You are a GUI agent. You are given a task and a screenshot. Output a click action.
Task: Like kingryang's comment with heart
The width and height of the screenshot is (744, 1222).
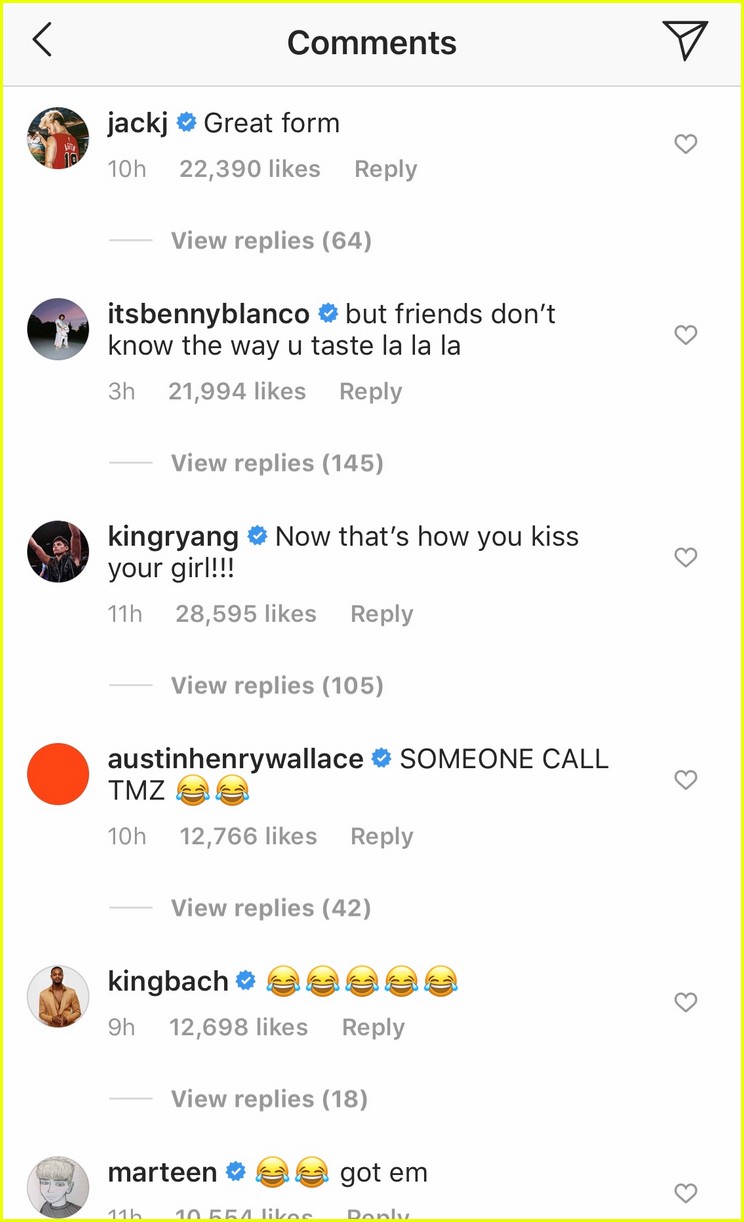[685, 558]
